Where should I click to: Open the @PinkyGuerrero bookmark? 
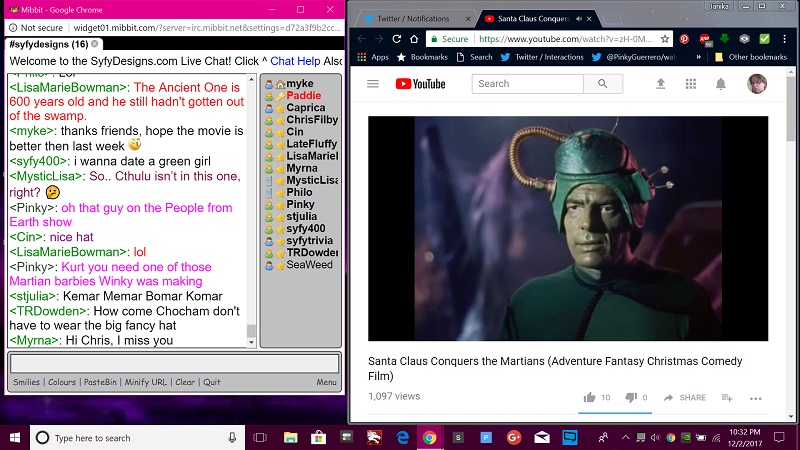pyautogui.click(x=634, y=57)
